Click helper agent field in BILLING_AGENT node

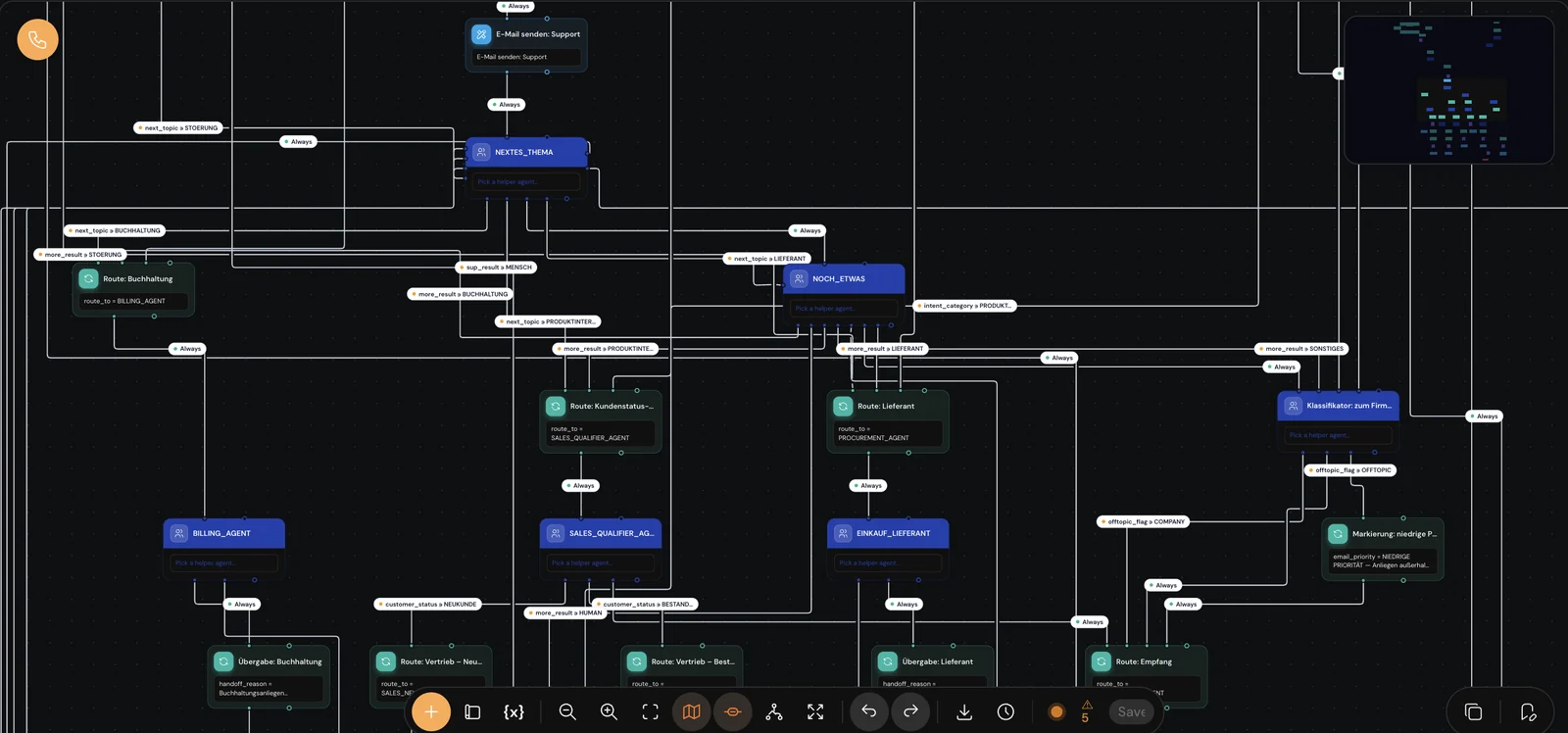click(224, 562)
